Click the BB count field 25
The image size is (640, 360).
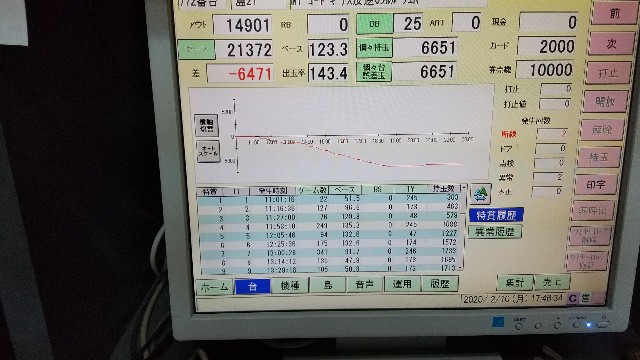(x=409, y=24)
